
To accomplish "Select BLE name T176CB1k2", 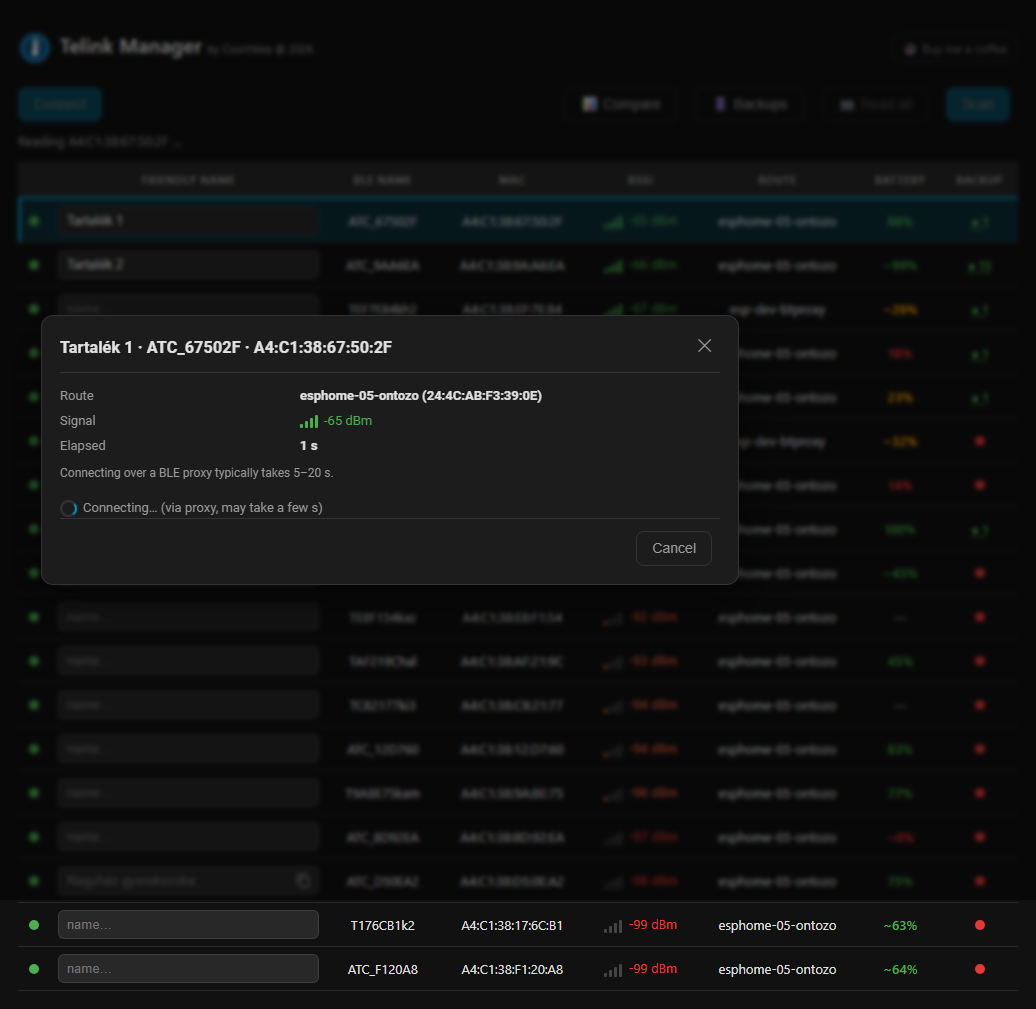I will (x=383, y=925).
